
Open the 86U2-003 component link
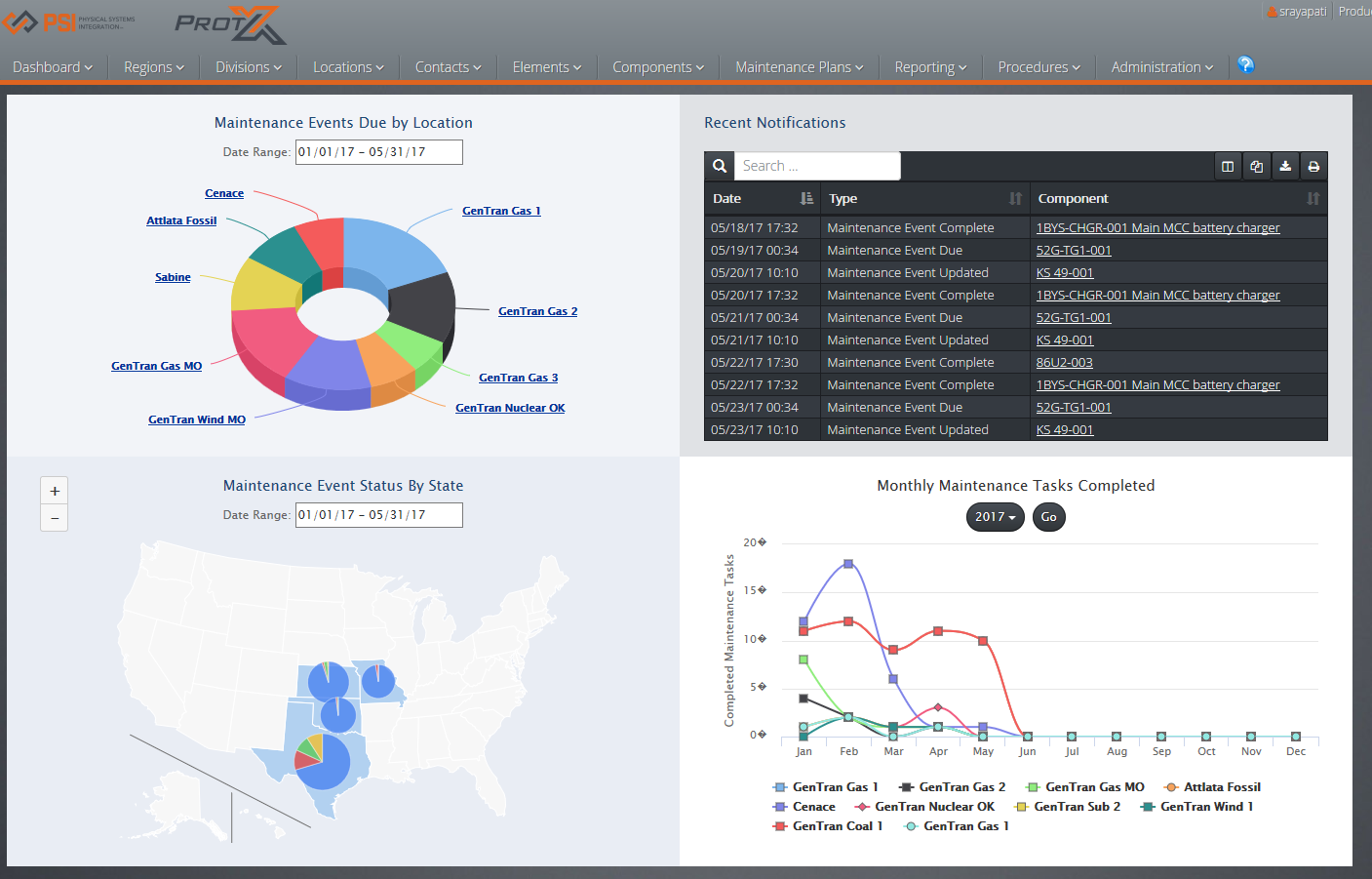(x=1064, y=363)
